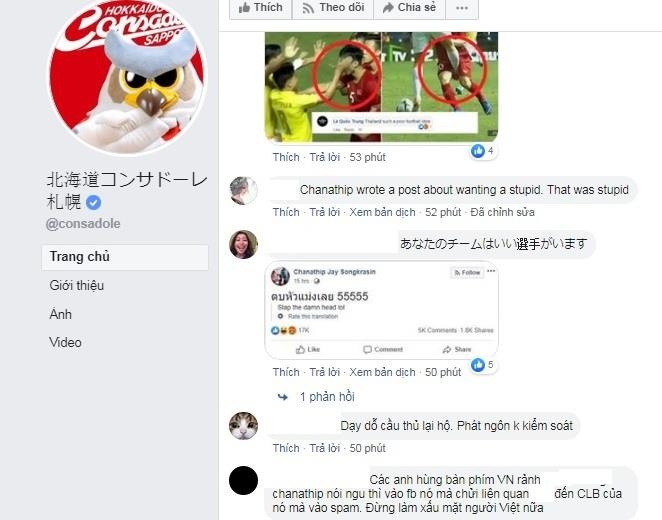Click the owl mascot page profile picture
The width and height of the screenshot is (662, 520).
127,76
